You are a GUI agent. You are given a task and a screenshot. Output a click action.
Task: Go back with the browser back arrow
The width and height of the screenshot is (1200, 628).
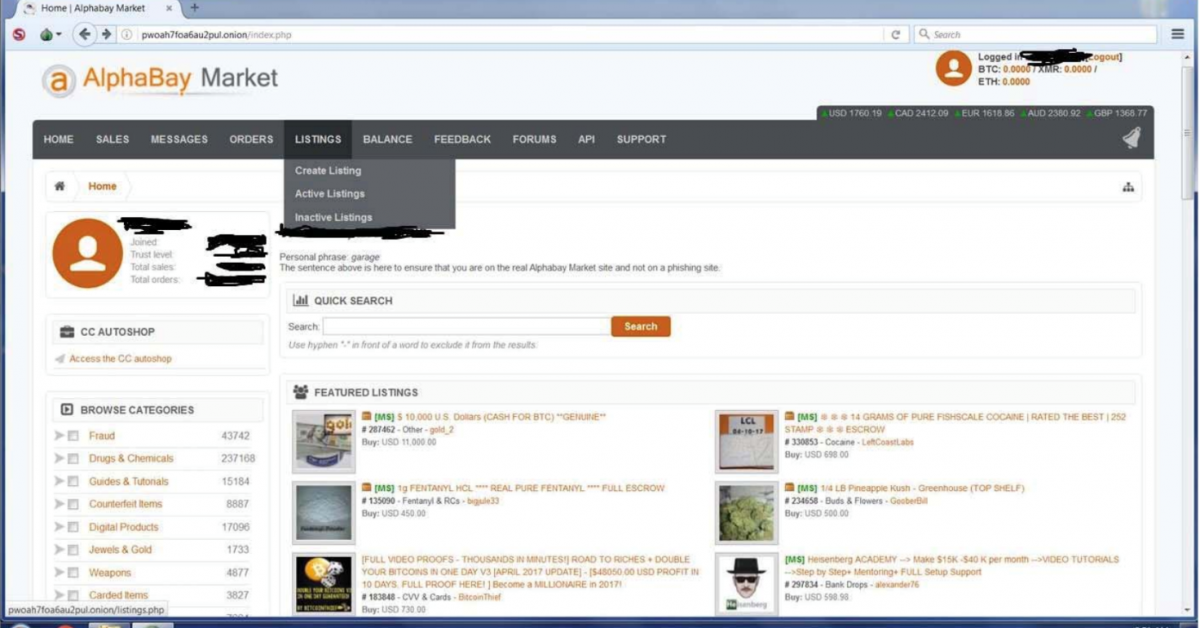tap(85, 34)
